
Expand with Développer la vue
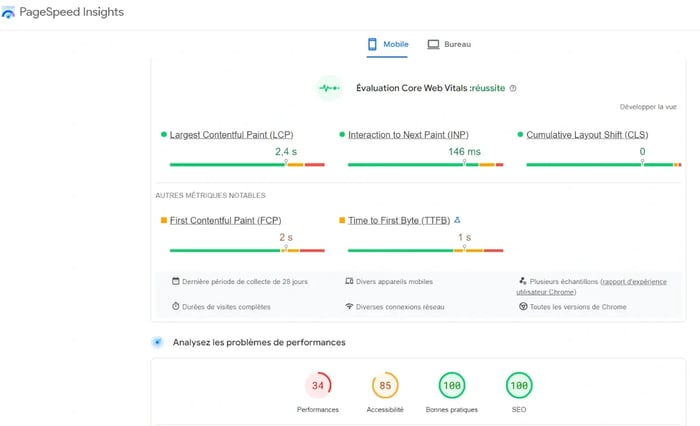tap(648, 107)
